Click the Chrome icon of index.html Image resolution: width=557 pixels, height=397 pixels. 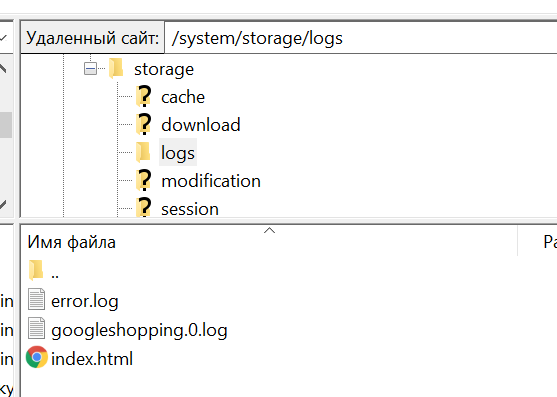37,357
